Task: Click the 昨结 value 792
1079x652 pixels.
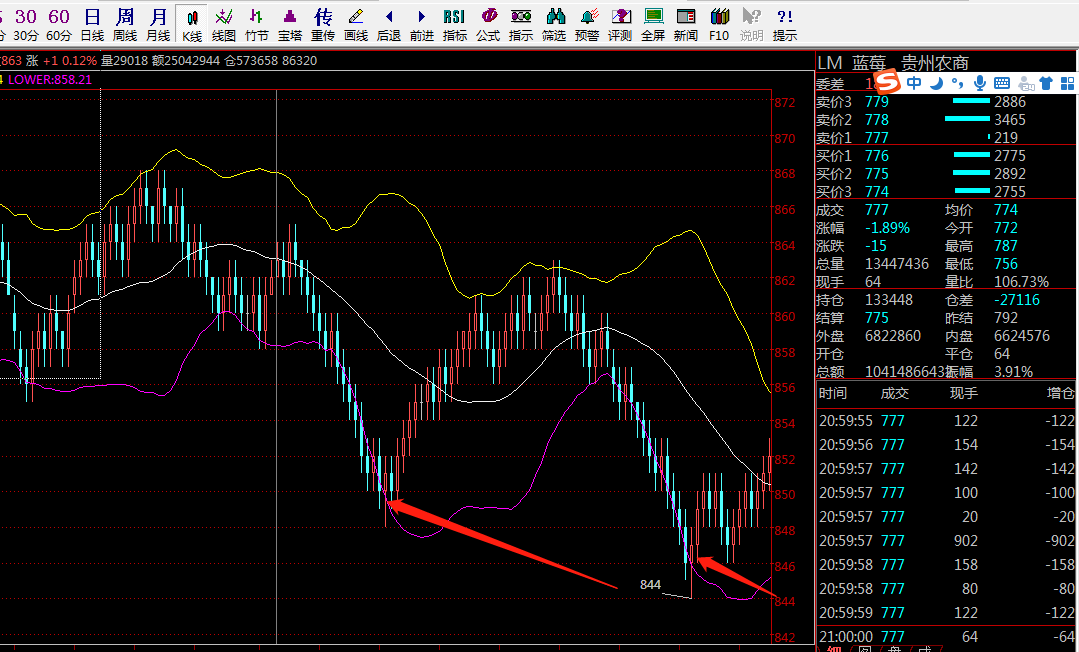Action: 1005,318
